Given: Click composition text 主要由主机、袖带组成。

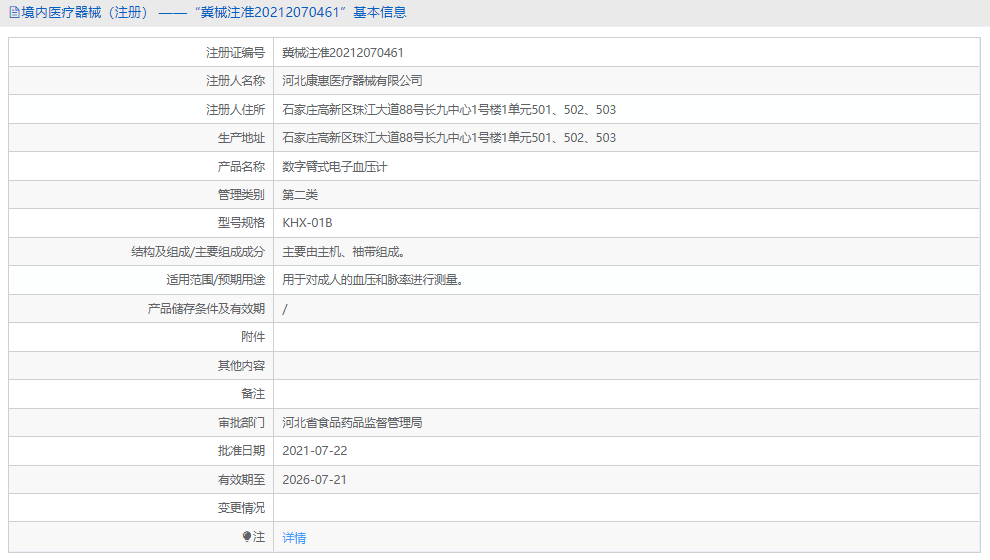Looking at the screenshot, I should pyautogui.click(x=344, y=252).
